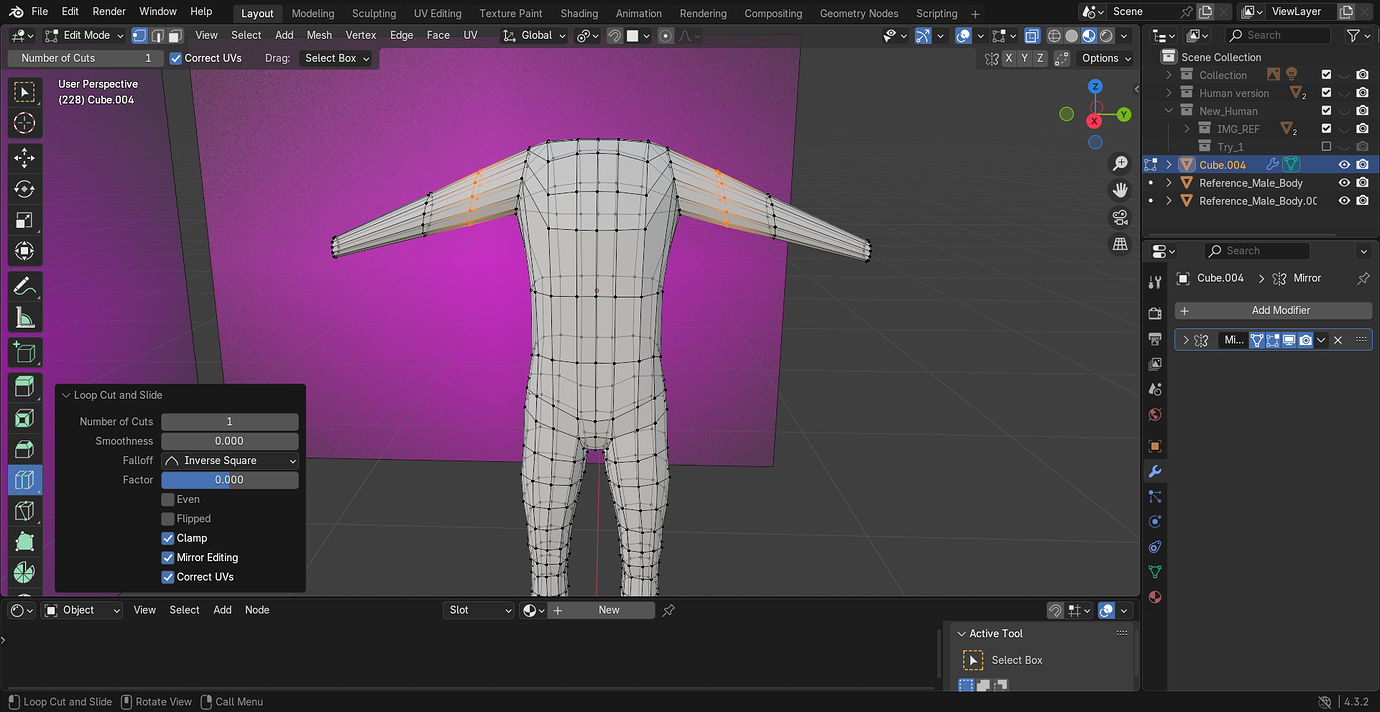Adjust the Factor slider
The width and height of the screenshot is (1380, 712).
[x=230, y=480]
